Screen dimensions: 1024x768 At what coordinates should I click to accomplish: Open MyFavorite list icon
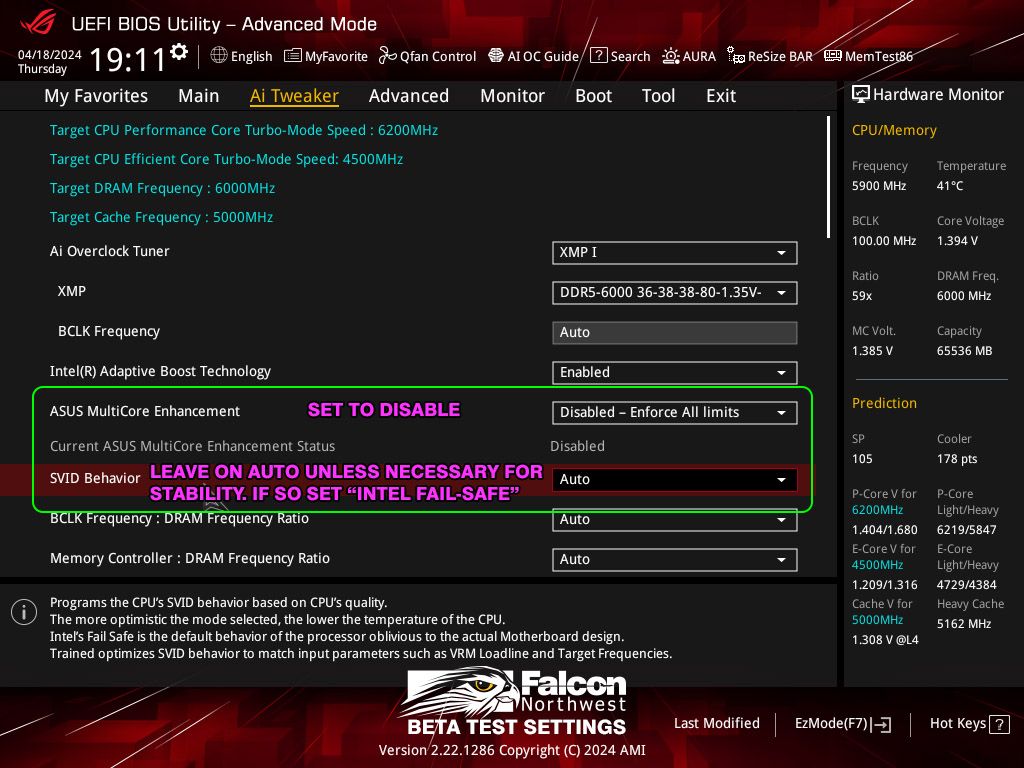(x=293, y=56)
